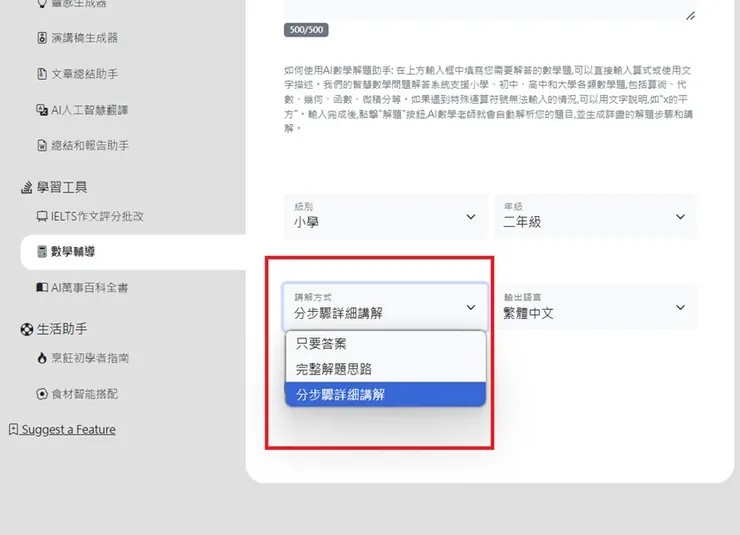
Task: Click the chevron of the 年級 dropdown
Action: click(x=680, y=217)
